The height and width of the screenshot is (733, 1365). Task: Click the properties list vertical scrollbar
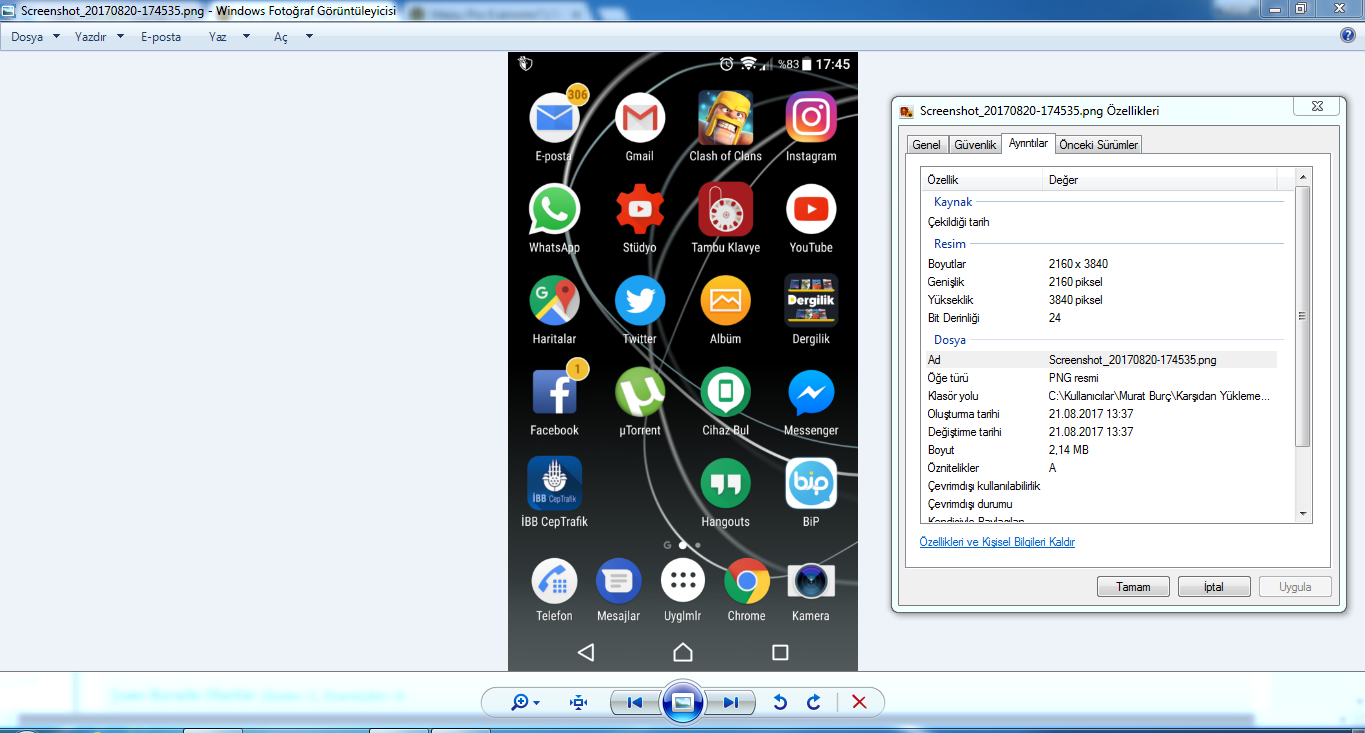tap(1302, 316)
